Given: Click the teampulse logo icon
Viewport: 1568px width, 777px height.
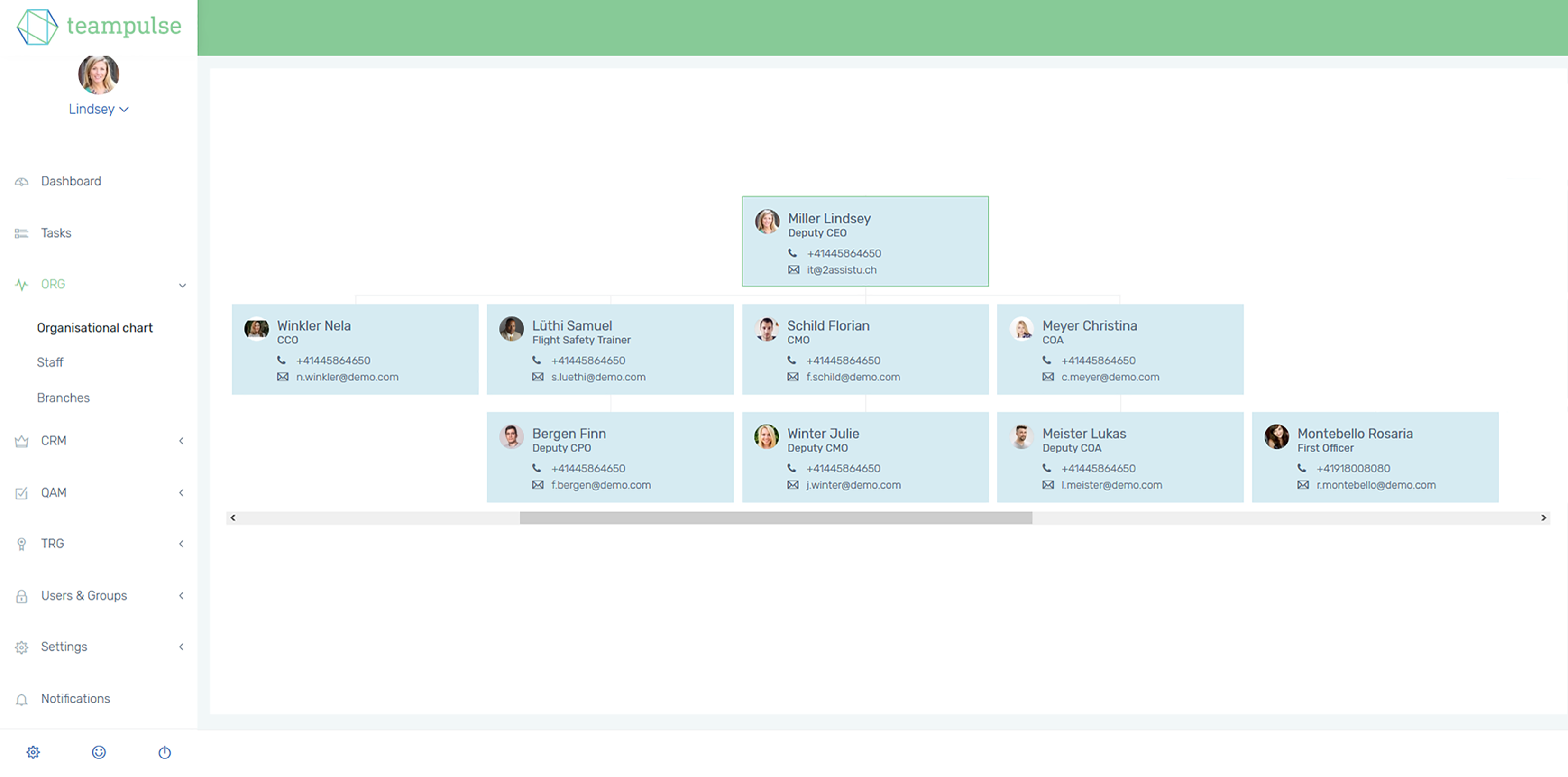Looking at the screenshot, I should tap(37, 26).
